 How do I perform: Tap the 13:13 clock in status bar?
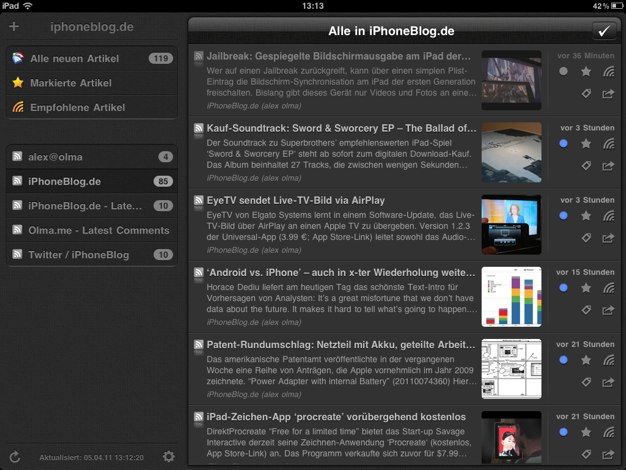coord(313,6)
